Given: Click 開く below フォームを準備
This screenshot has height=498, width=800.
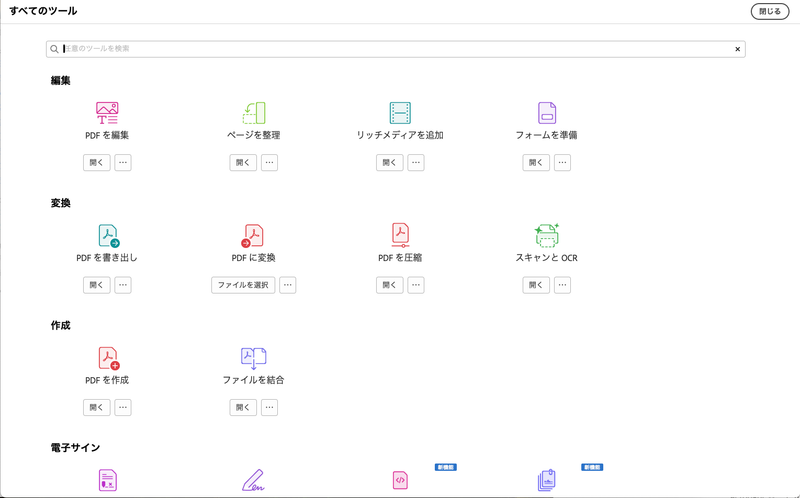Looking at the screenshot, I should pos(536,163).
